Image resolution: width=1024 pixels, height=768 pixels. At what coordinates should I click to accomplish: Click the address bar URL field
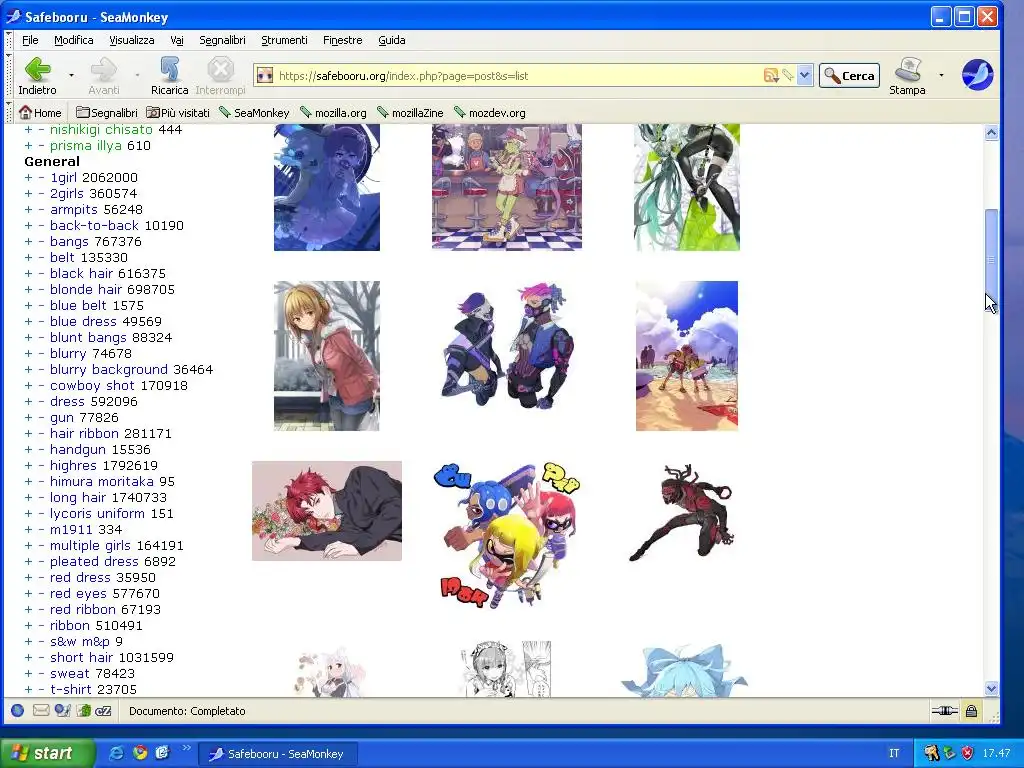coord(516,76)
